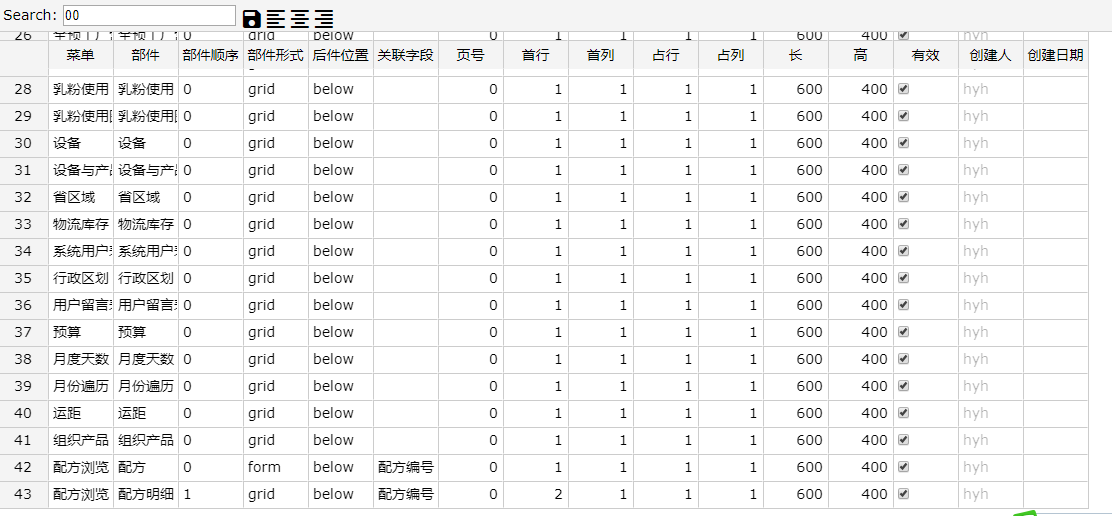Click 高 value 400 in row 36
The image size is (1112, 516).
[861, 305]
